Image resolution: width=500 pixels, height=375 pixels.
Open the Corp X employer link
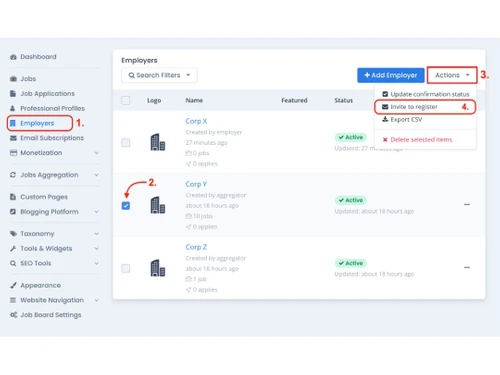click(196, 121)
